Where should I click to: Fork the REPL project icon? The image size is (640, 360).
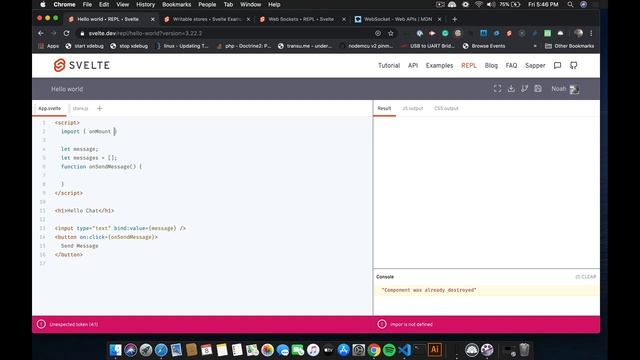point(524,89)
